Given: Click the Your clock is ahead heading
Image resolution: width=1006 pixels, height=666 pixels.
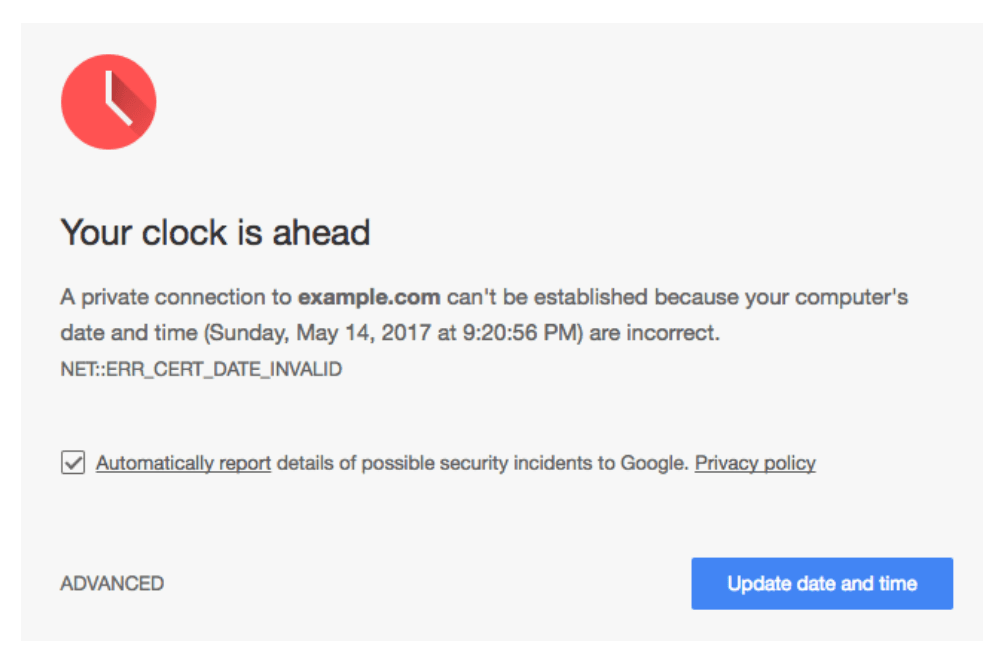Looking at the screenshot, I should pos(216,232).
